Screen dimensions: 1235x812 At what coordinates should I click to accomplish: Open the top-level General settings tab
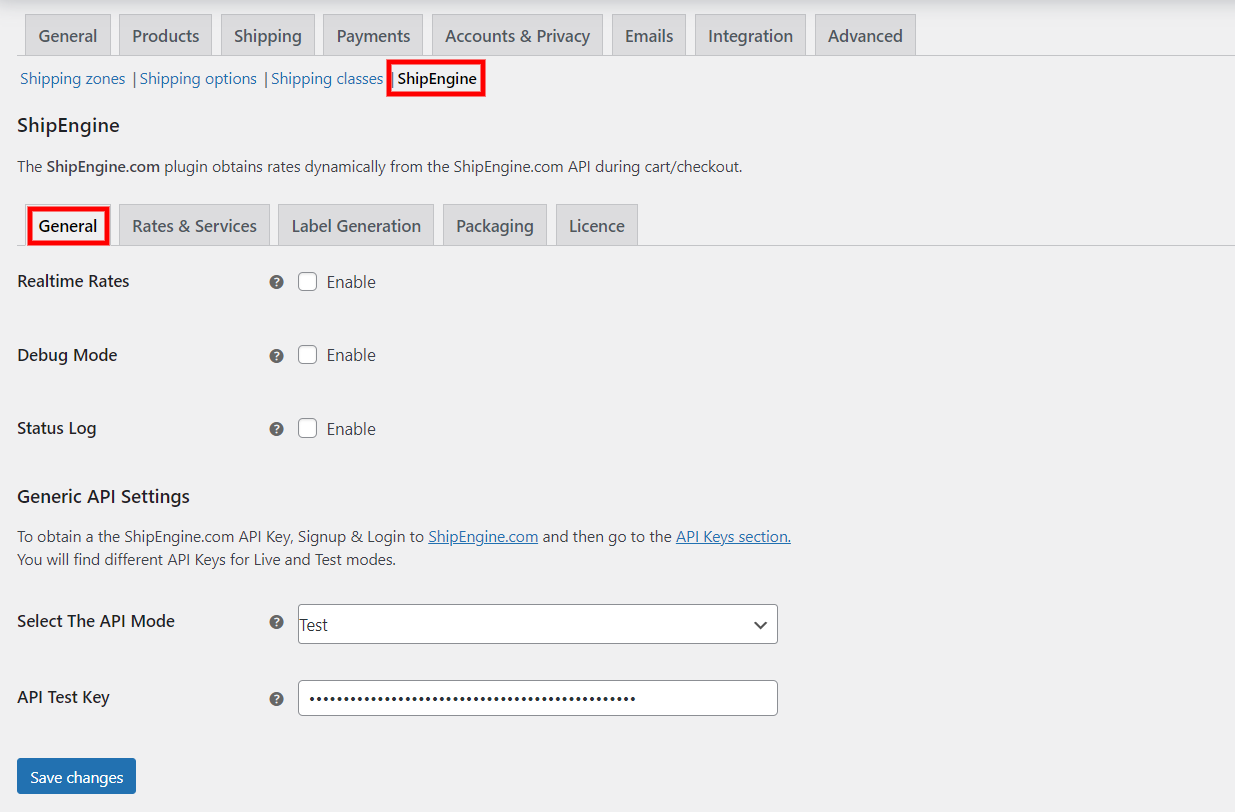(68, 36)
